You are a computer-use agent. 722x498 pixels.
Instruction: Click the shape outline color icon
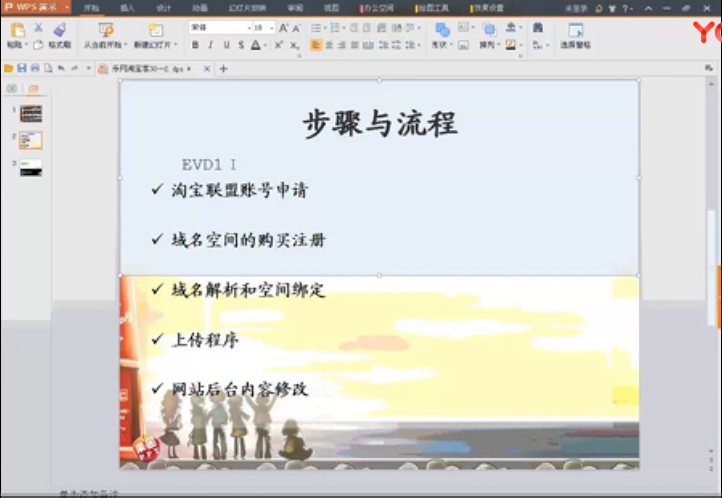(x=511, y=45)
